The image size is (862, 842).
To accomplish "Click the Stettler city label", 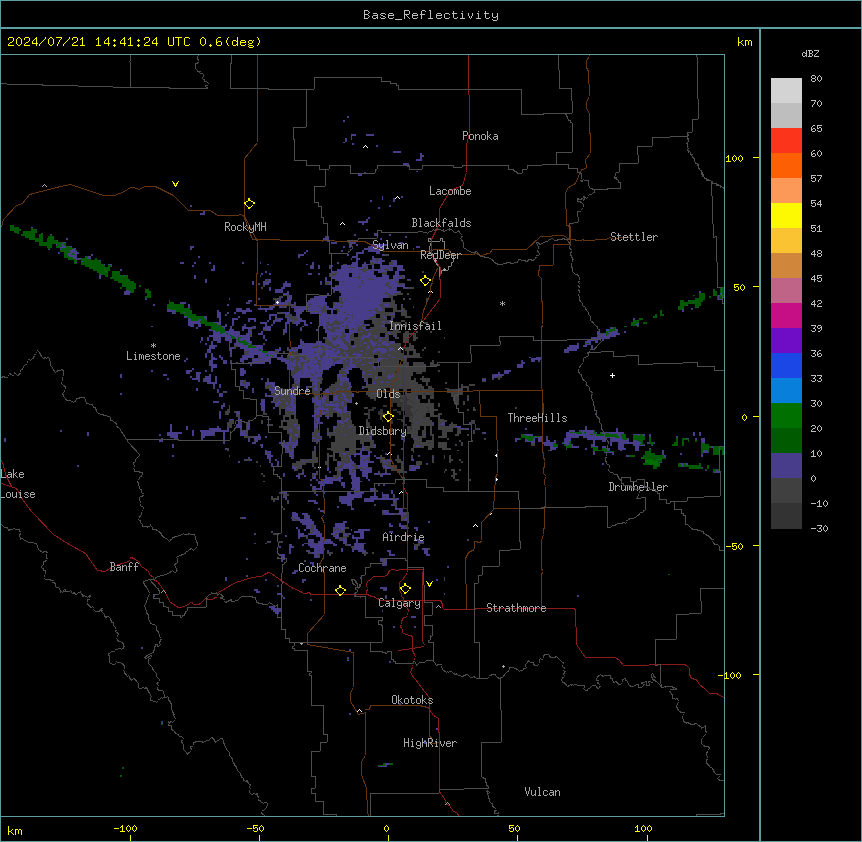I will tap(634, 237).
